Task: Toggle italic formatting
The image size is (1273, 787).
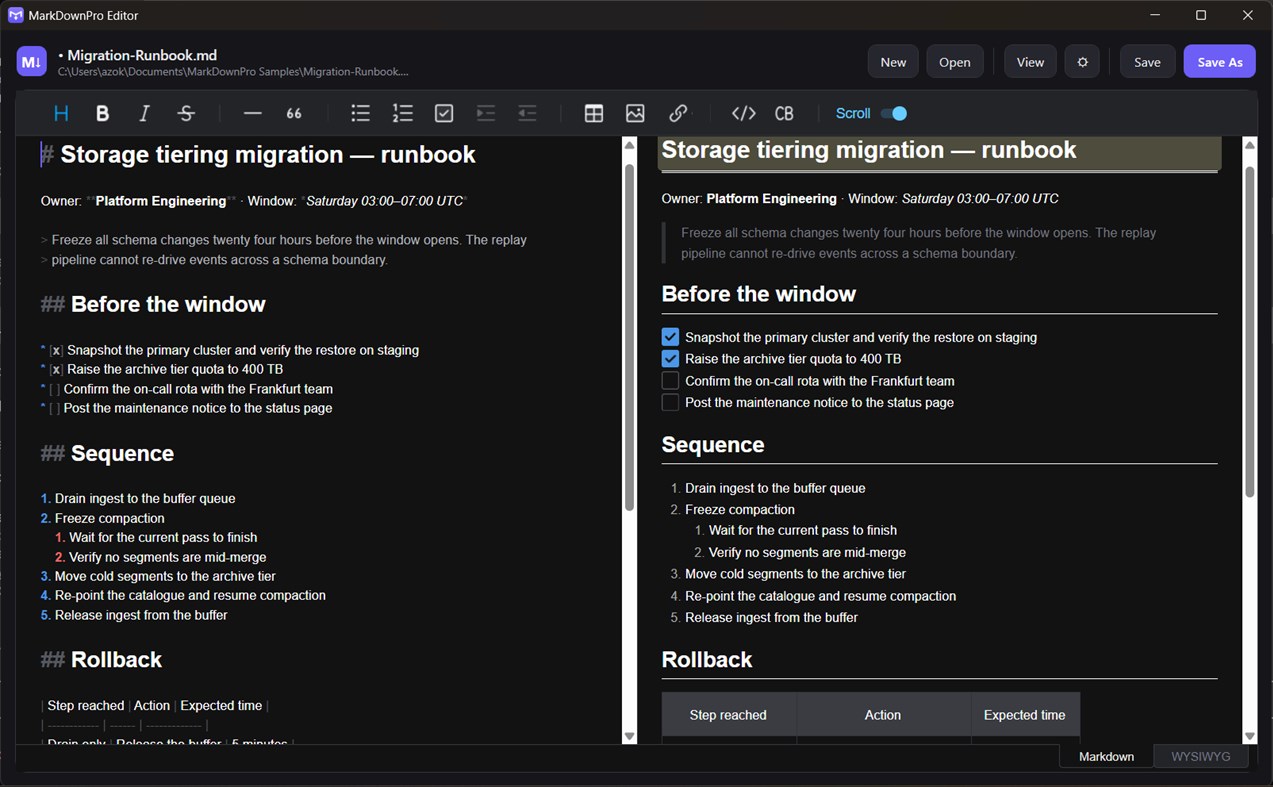Action: coord(144,113)
